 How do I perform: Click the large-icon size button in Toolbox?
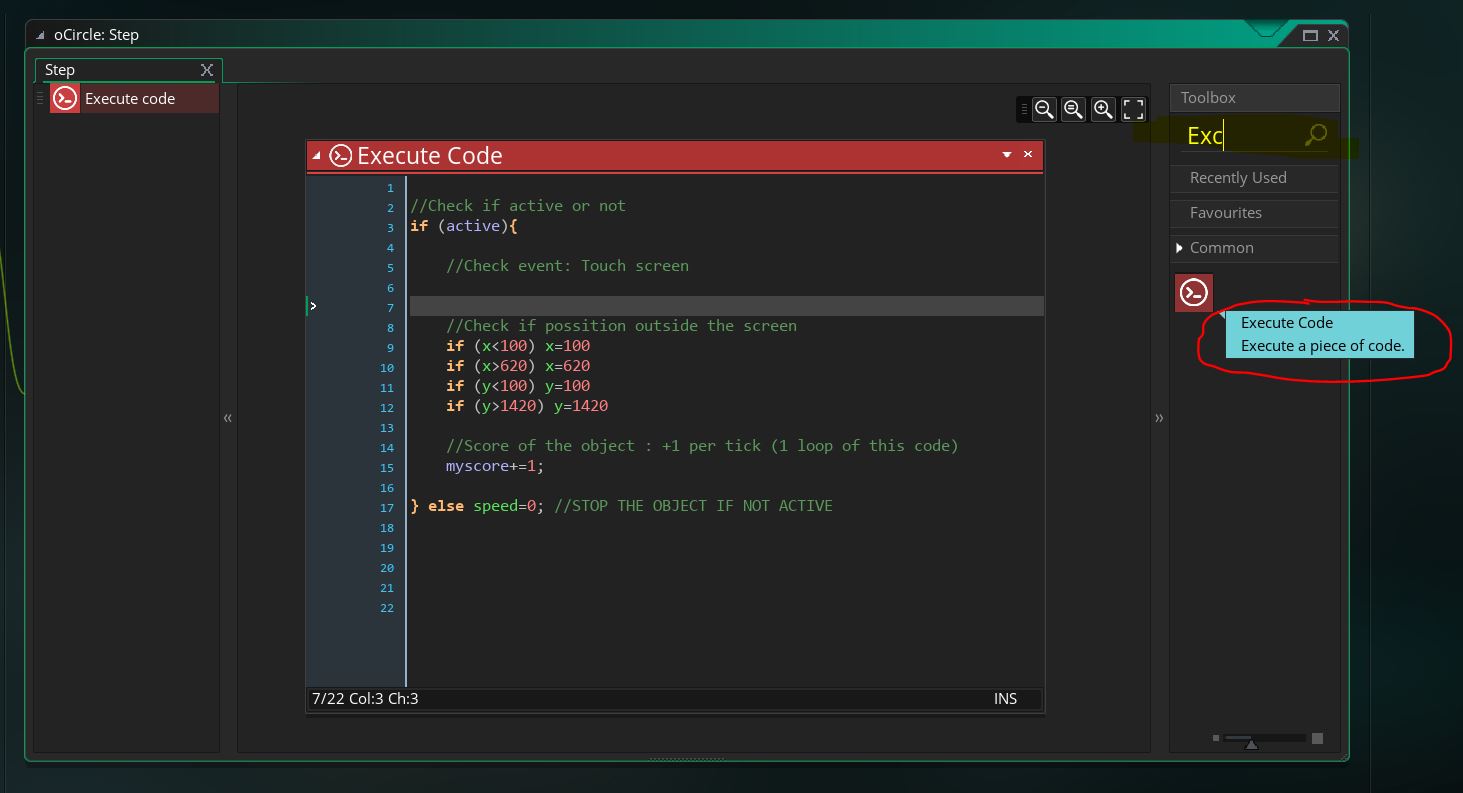click(1317, 738)
